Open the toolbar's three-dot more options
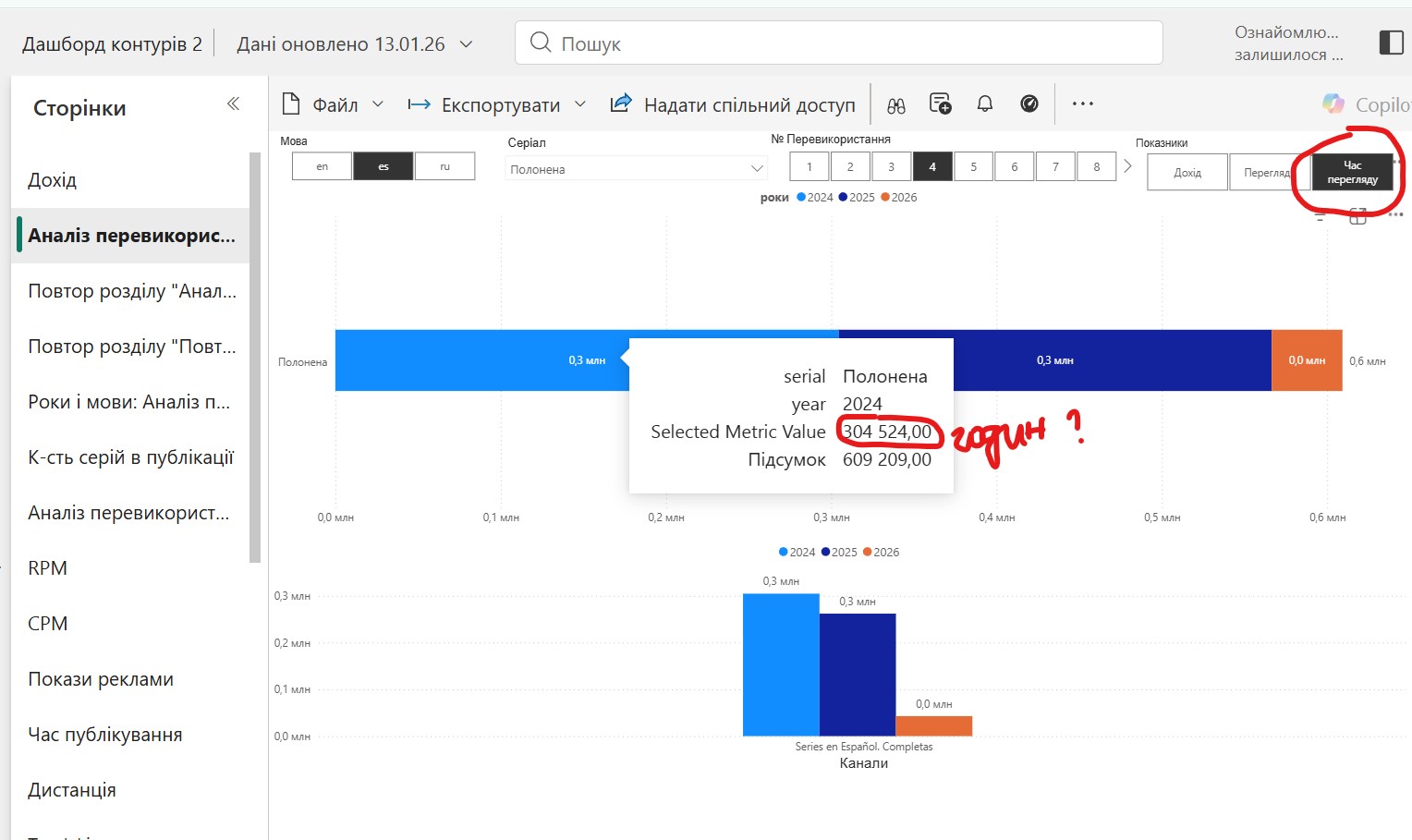Viewport: 1412px width, 840px height. tap(1083, 103)
